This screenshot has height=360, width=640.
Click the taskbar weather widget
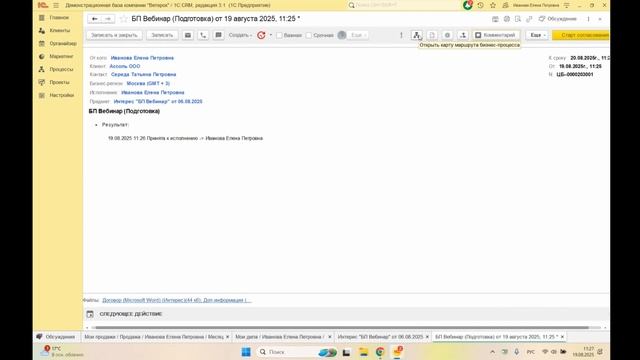[x=62, y=351]
